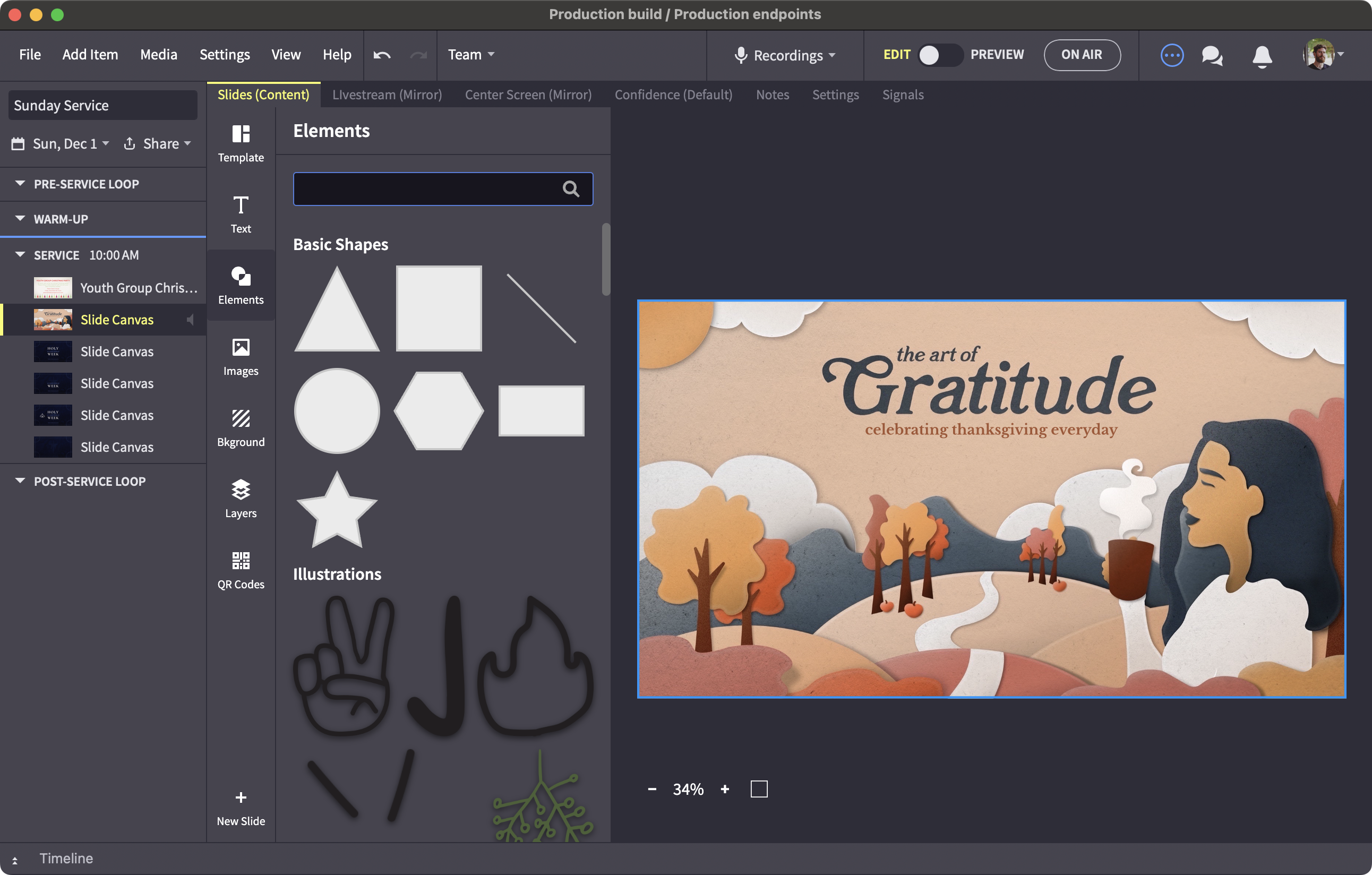
Task: Click the notifications bell icon
Action: (1262, 56)
